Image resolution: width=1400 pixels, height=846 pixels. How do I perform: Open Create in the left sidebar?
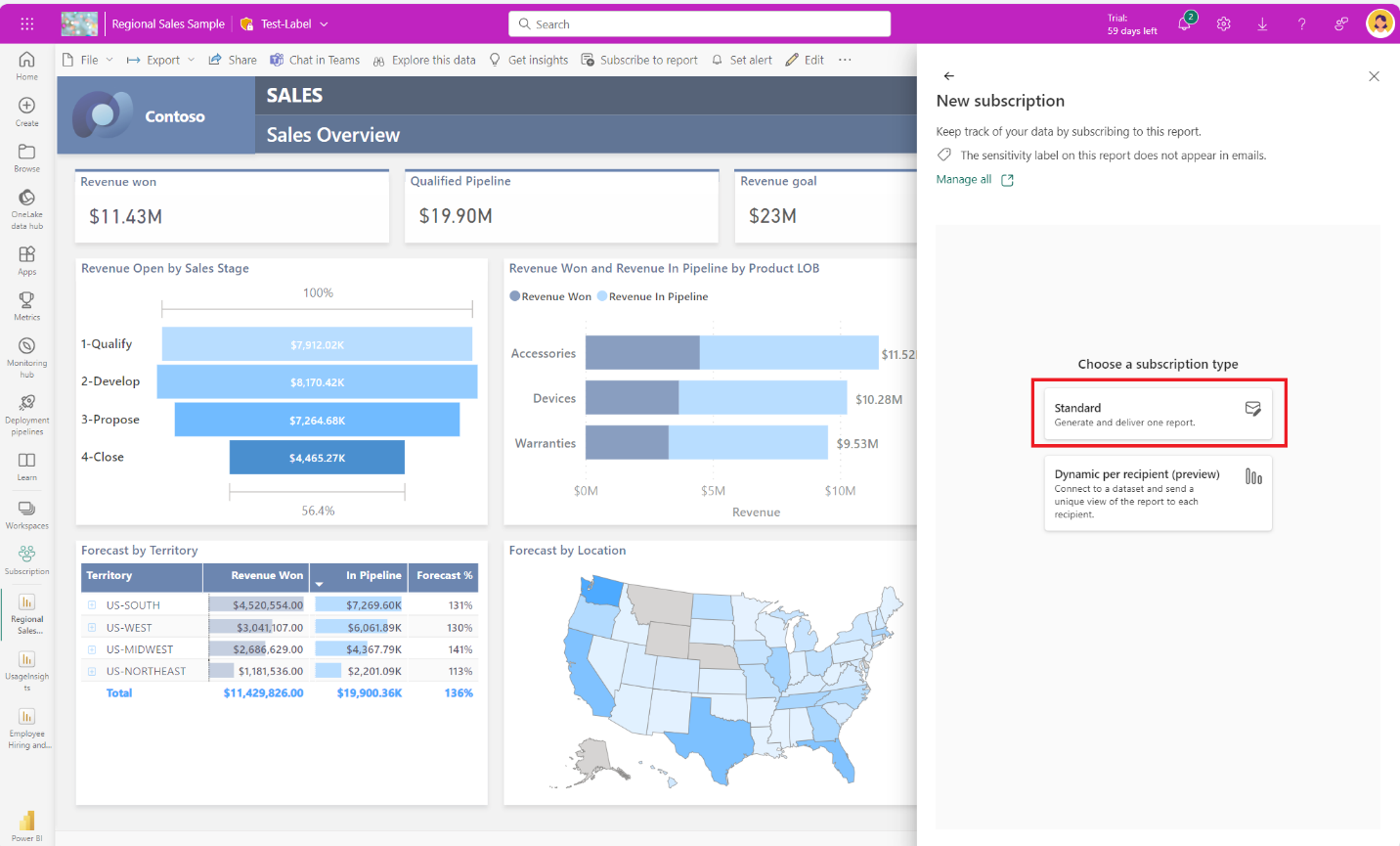(x=26, y=111)
